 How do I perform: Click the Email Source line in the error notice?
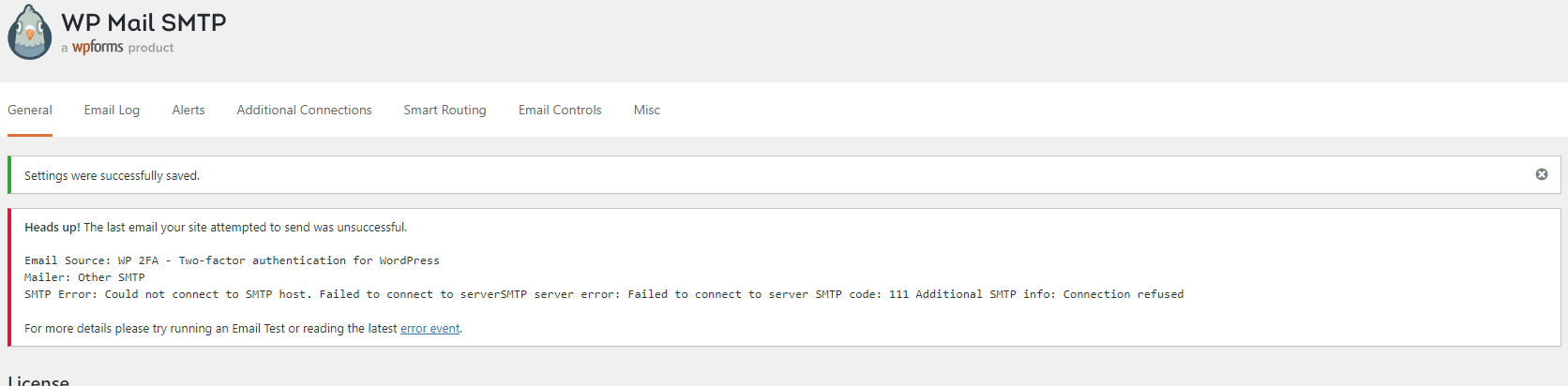pyautogui.click(x=232, y=260)
